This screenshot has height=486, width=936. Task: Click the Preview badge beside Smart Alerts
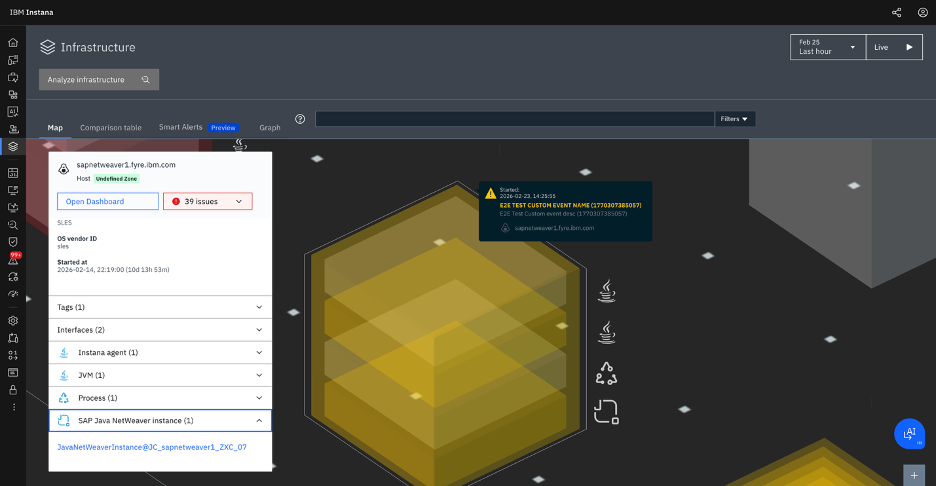point(223,128)
